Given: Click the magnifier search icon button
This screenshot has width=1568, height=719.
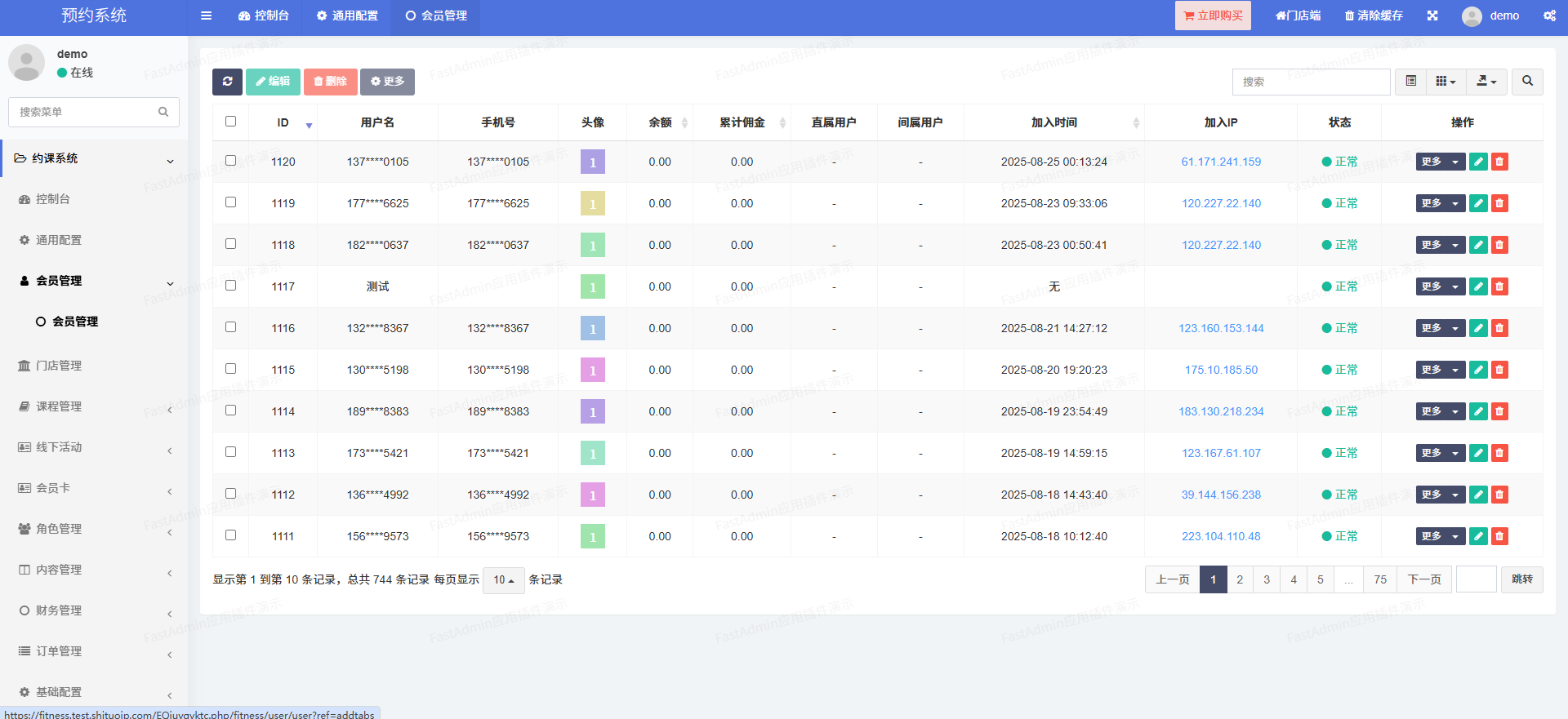Looking at the screenshot, I should pos(1527,82).
